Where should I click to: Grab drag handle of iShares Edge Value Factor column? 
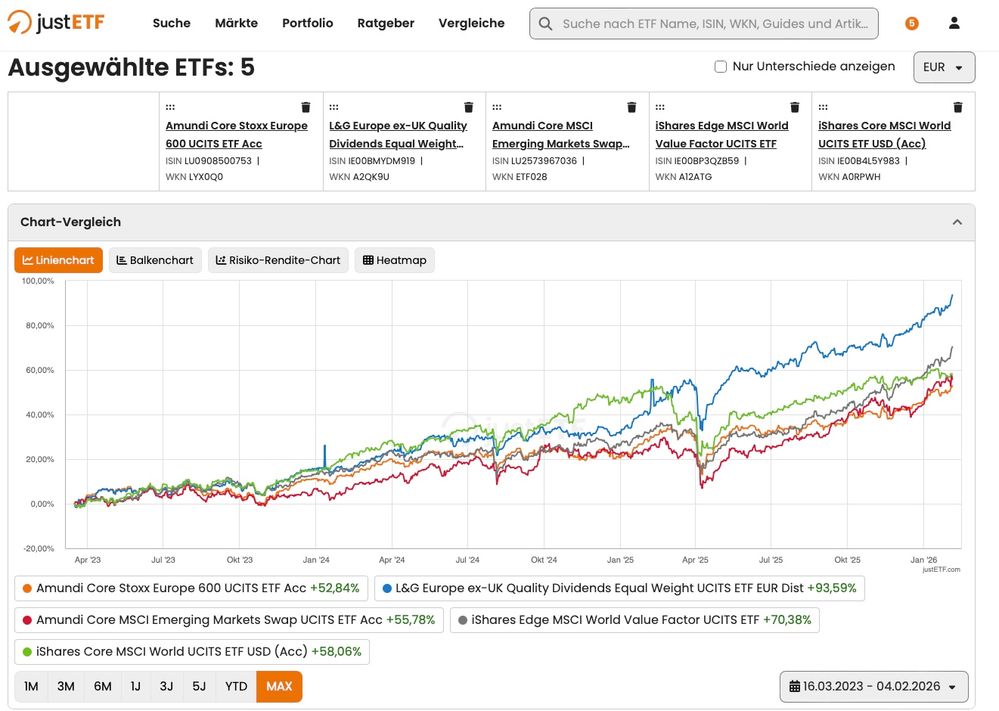pos(660,107)
